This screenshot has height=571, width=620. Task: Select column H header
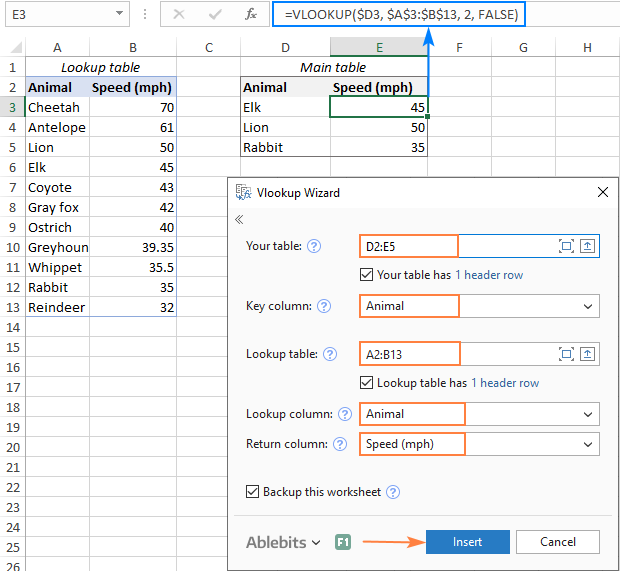click(588, 48)
